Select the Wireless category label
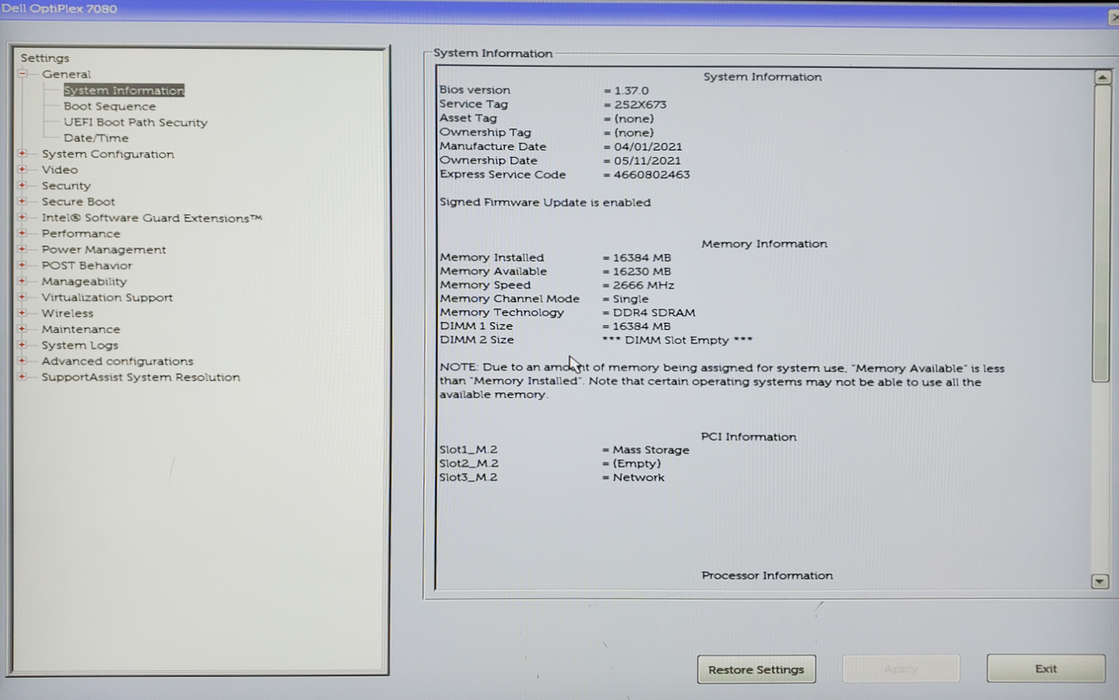Image resolution: width=1119 pixels, height=700 pixels. pos(68,313)
